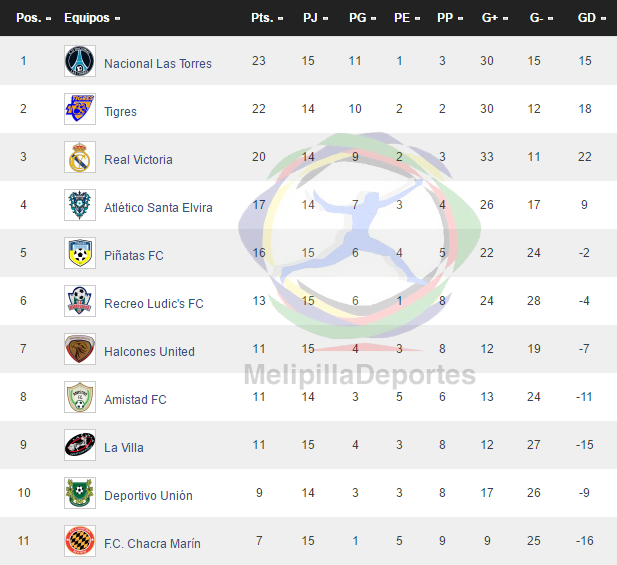
Task: Open the Real Victoria team link
Action: [138, 160]
